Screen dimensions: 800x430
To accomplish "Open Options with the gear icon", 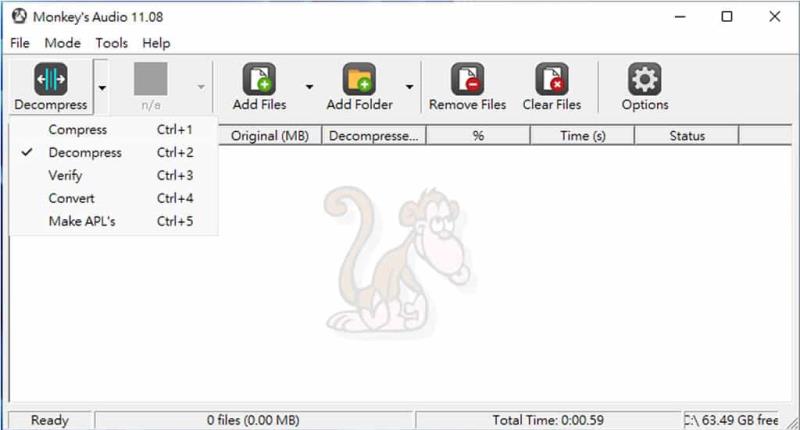I will pyautogui.click(x=645, y=79).
